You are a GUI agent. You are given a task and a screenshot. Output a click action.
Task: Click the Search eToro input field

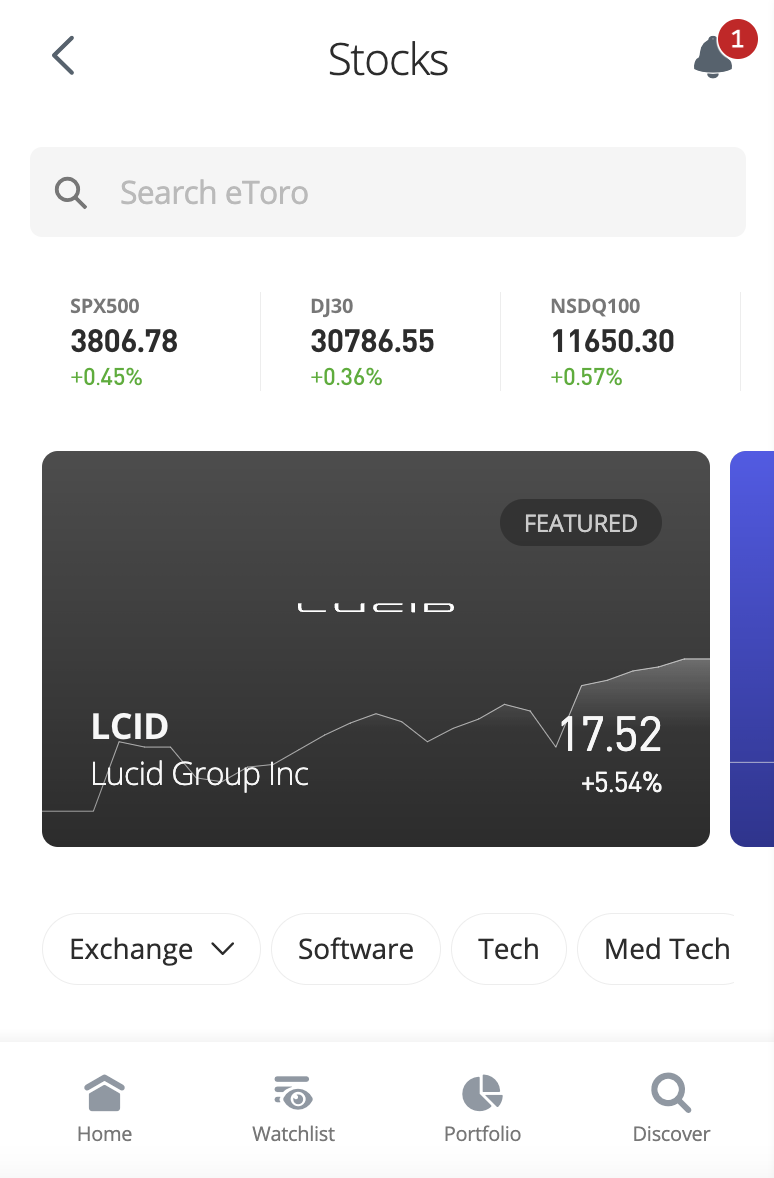tap(400, 192)
